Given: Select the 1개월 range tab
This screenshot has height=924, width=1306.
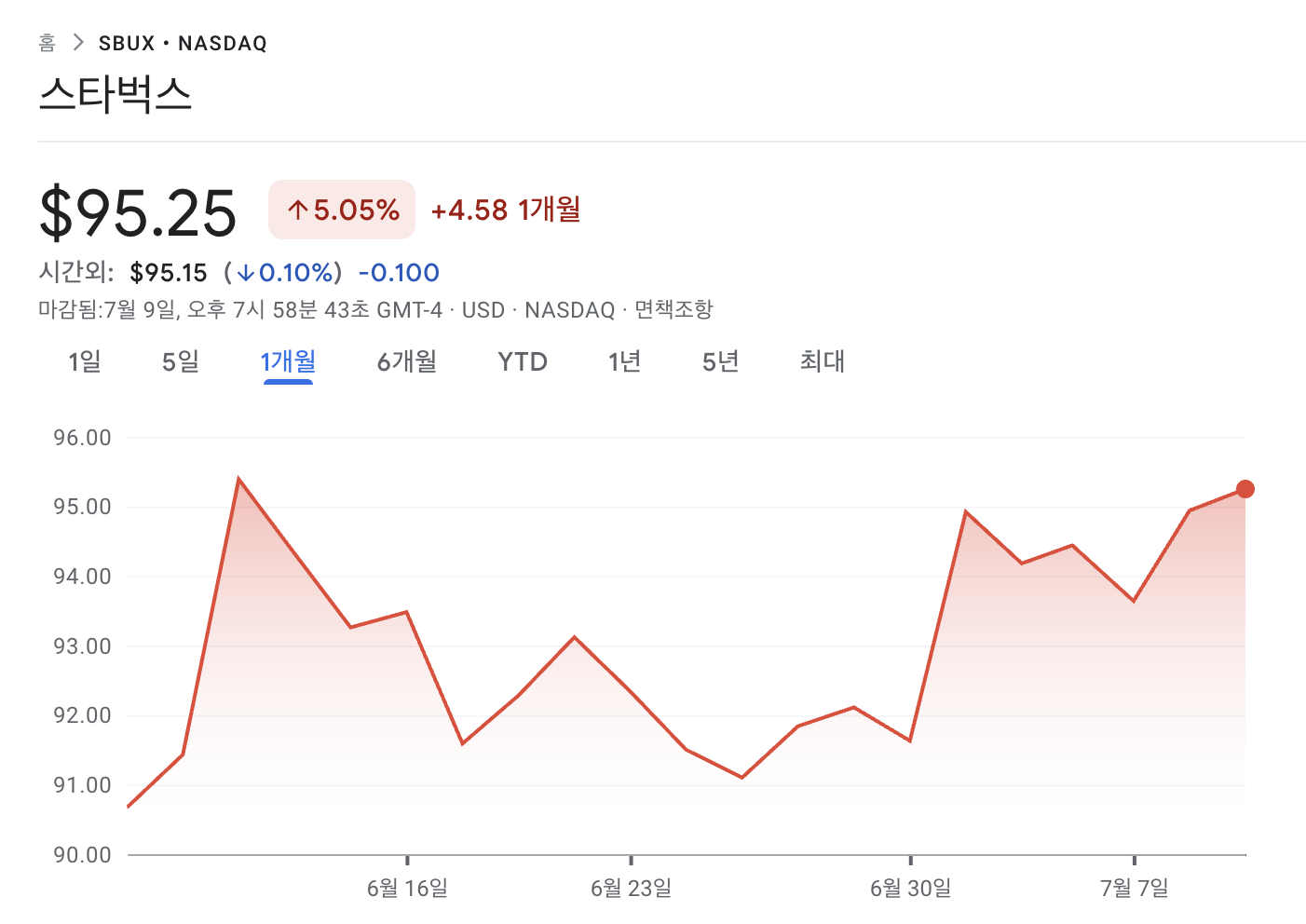Looking at the screenshot, I should (x=288, y=361).
